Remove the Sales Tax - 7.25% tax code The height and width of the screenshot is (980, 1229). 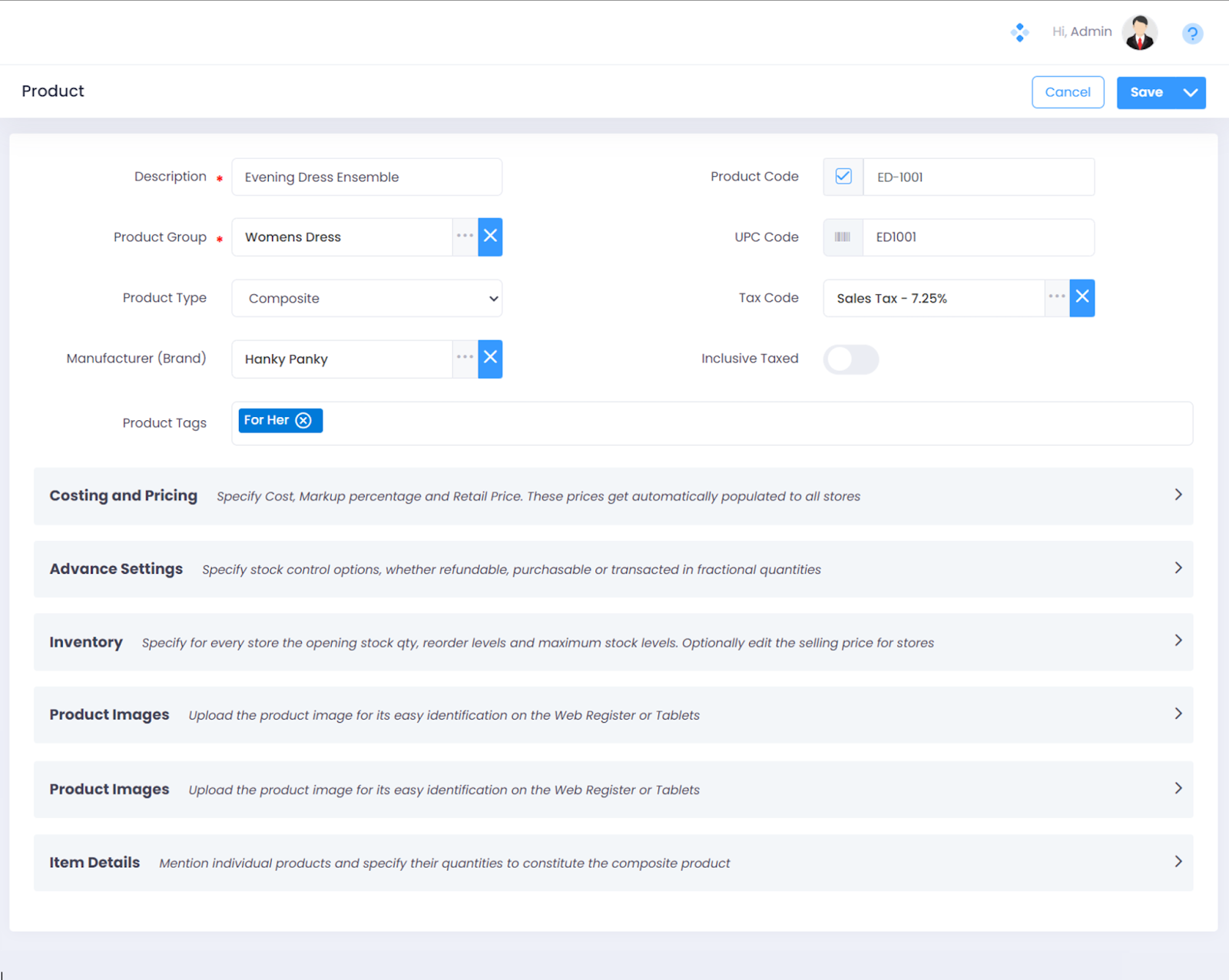click(x=1082, y=298)
